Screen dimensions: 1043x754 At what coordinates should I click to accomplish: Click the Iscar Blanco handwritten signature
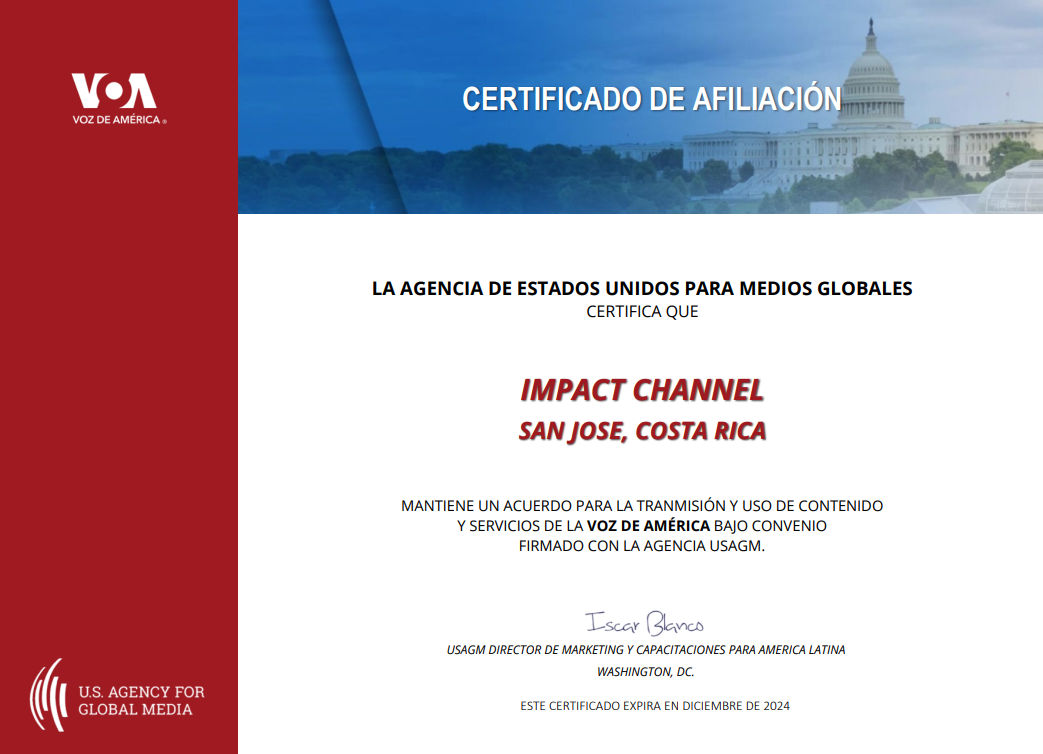coord(645,624)
